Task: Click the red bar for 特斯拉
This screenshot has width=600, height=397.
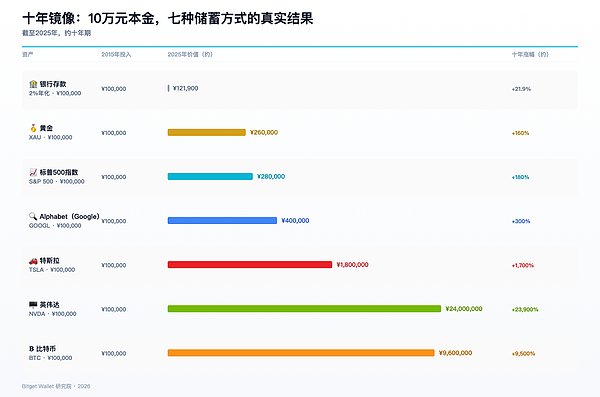Action: coord(250,265)
